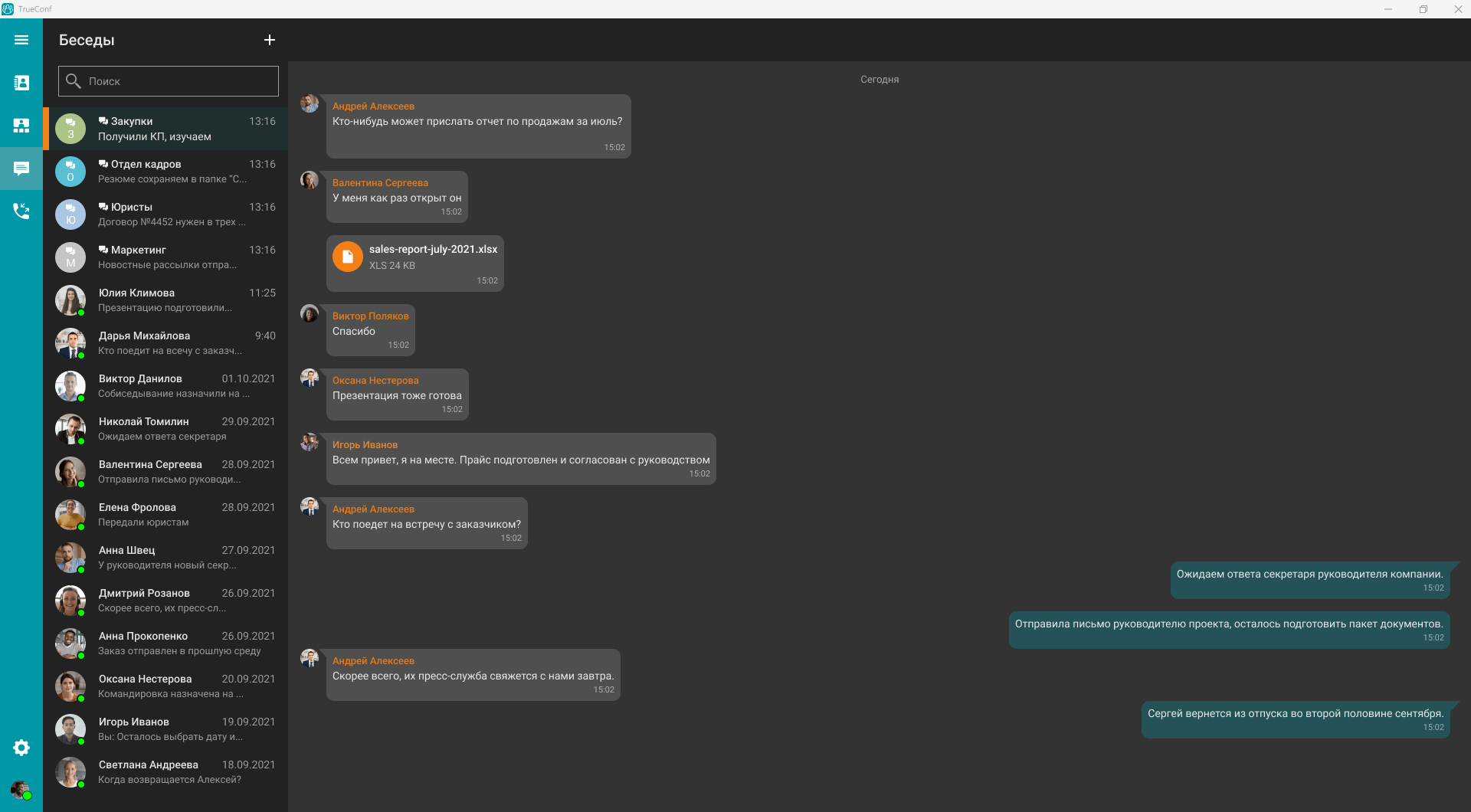
Task: Click the search field in Беседы
Action: 169,81
